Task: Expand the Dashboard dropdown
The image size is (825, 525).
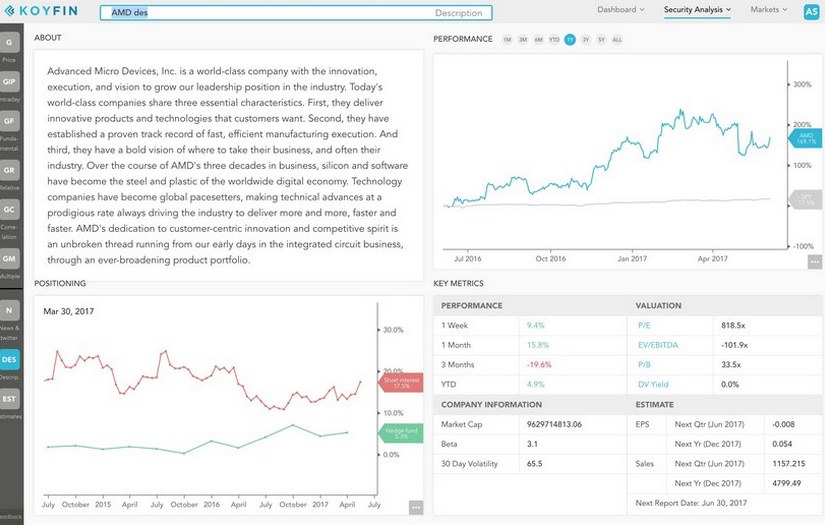Action: (x=621, y=10)
